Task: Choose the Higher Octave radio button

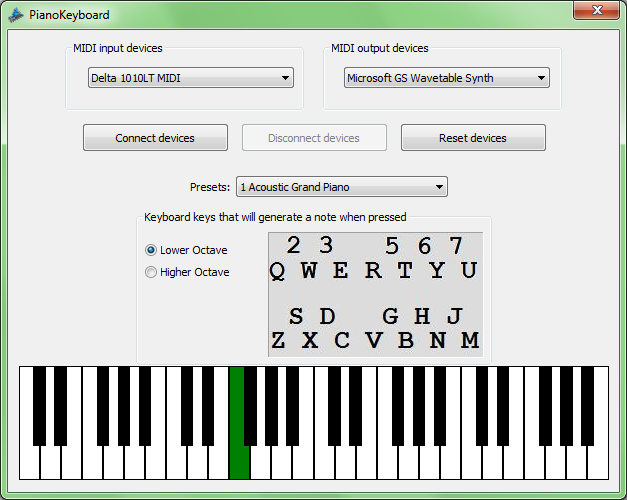Action: 152,272
